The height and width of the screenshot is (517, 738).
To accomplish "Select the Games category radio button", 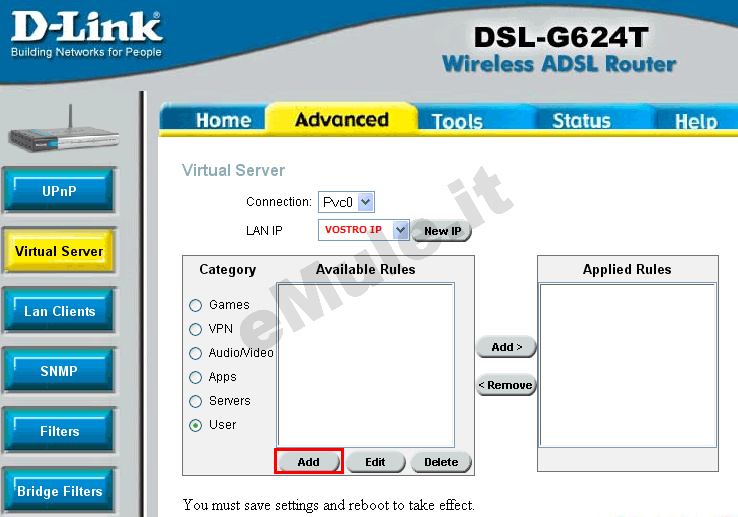I will tap(195, 305).
